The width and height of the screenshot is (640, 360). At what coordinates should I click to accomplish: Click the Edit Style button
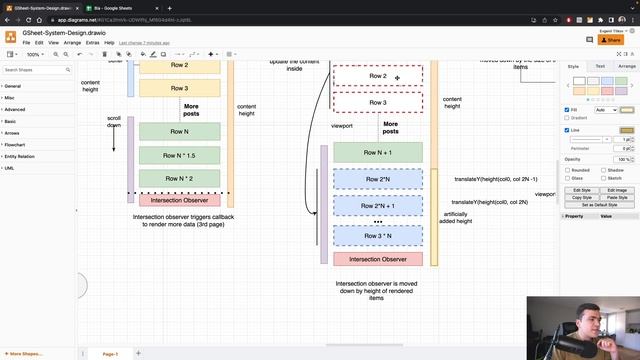click(x=582, y=190)
